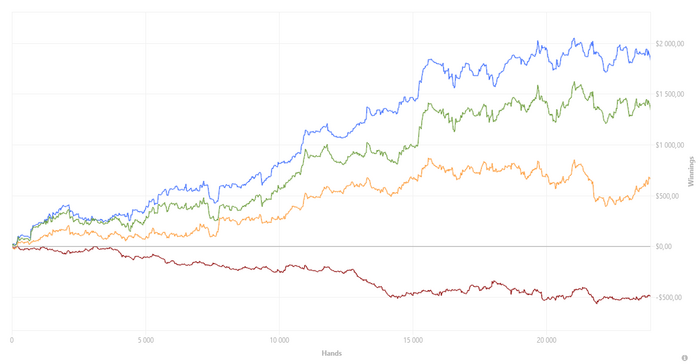Click the blue line near 15 000 hands

click(x=414, y=98)
